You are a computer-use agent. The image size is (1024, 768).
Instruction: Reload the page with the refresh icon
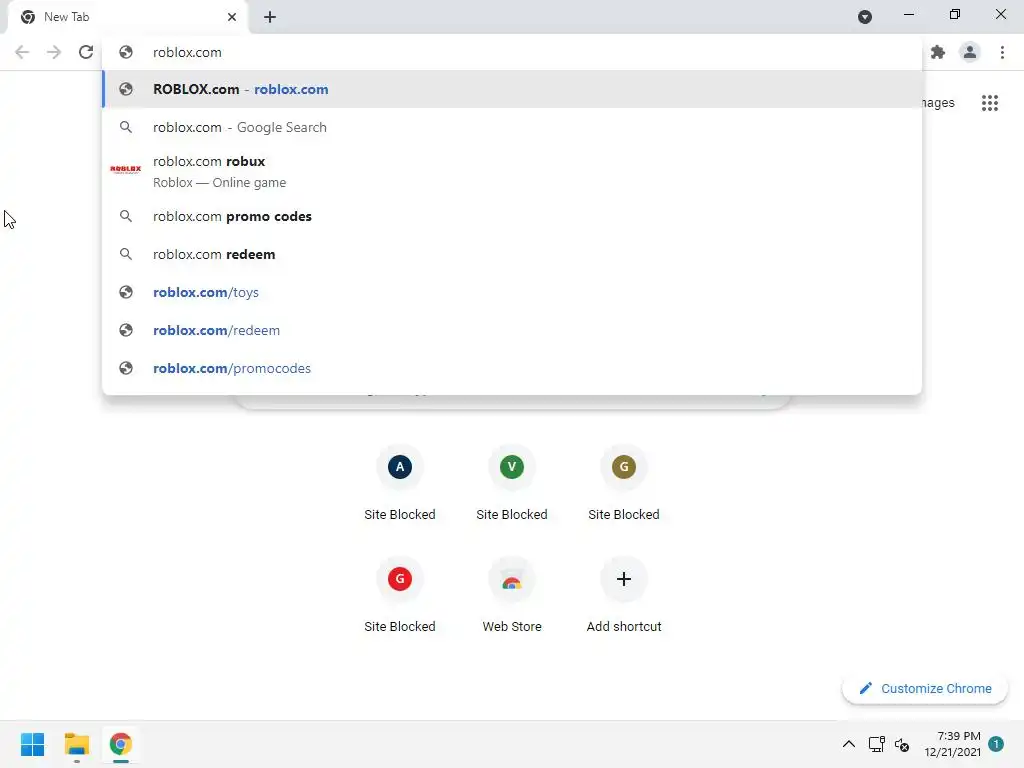(86, 52)
